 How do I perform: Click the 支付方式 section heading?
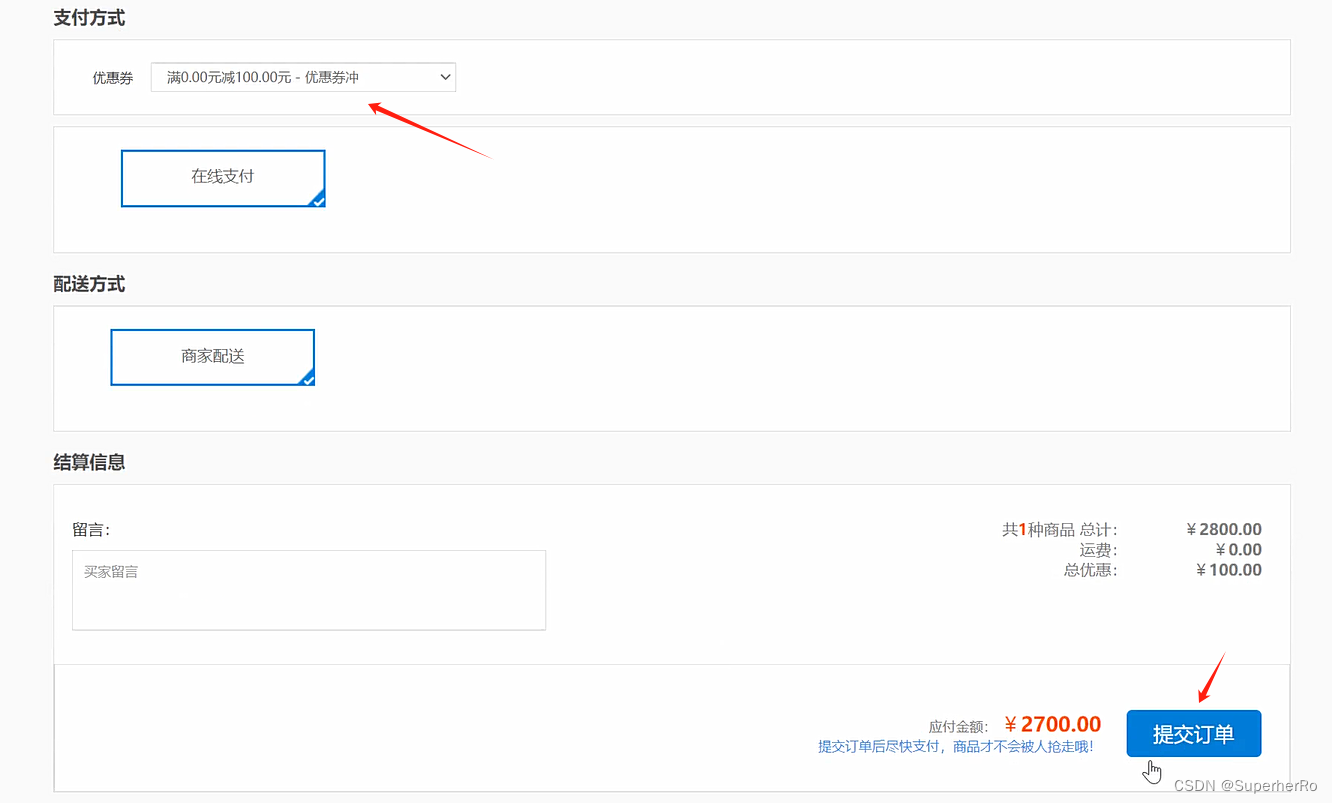pos(89,18)
